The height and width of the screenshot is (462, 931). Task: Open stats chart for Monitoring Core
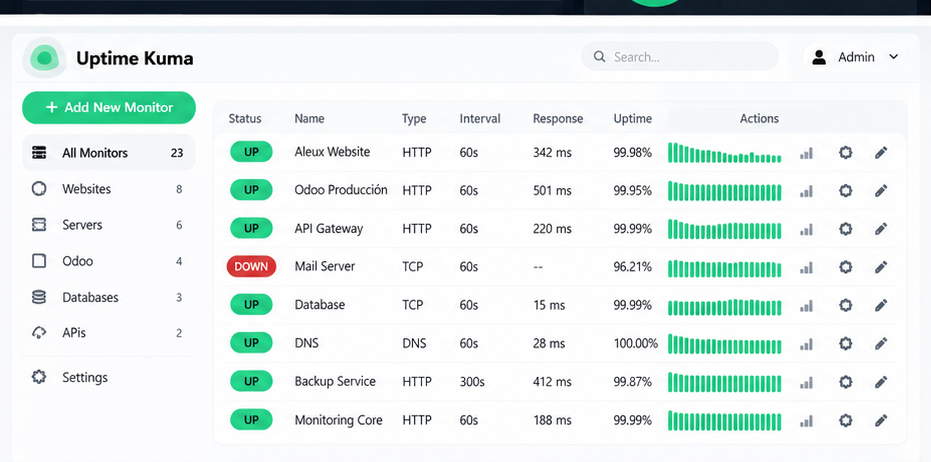coord(806,421)
